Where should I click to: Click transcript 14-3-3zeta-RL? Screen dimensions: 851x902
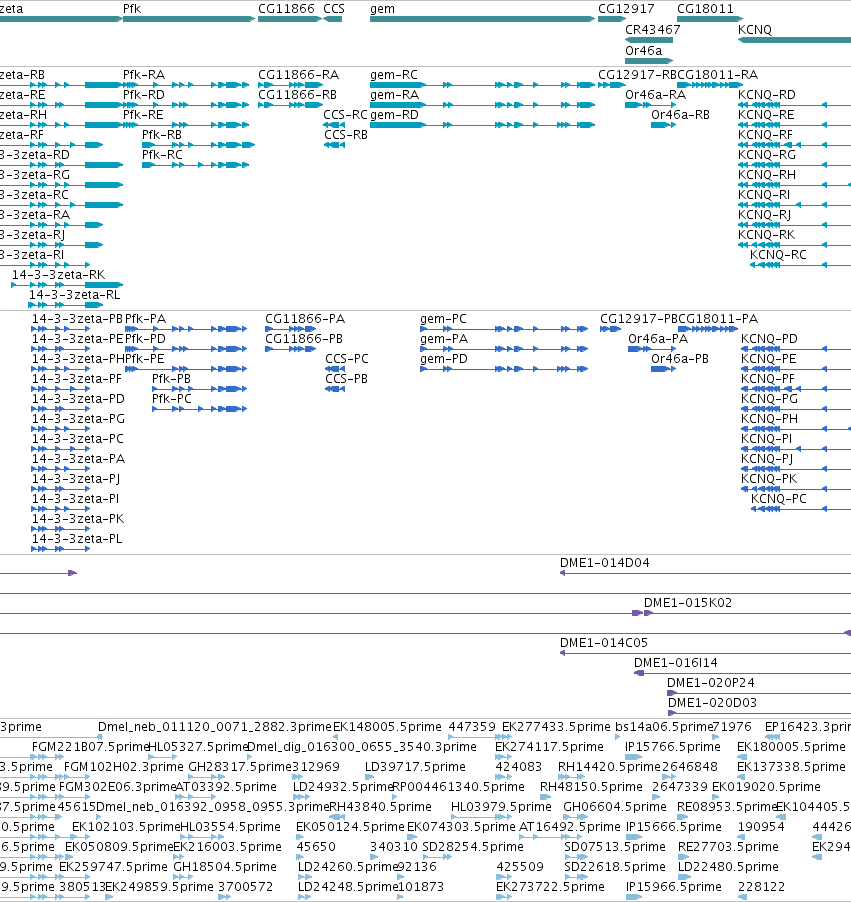pyautogui.click(x=75, y=295)
